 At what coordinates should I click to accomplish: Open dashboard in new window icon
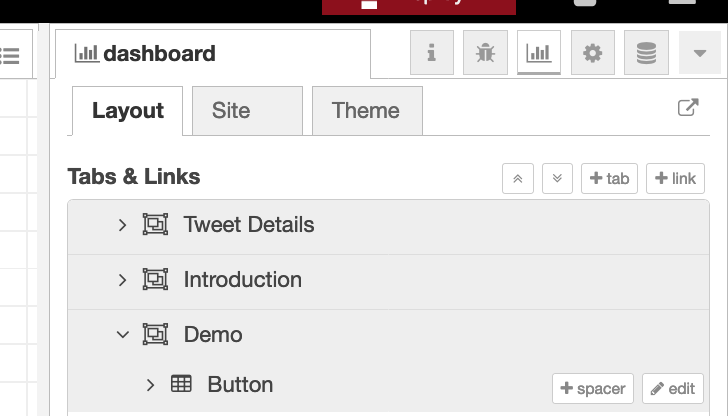(x=688, y=108)
